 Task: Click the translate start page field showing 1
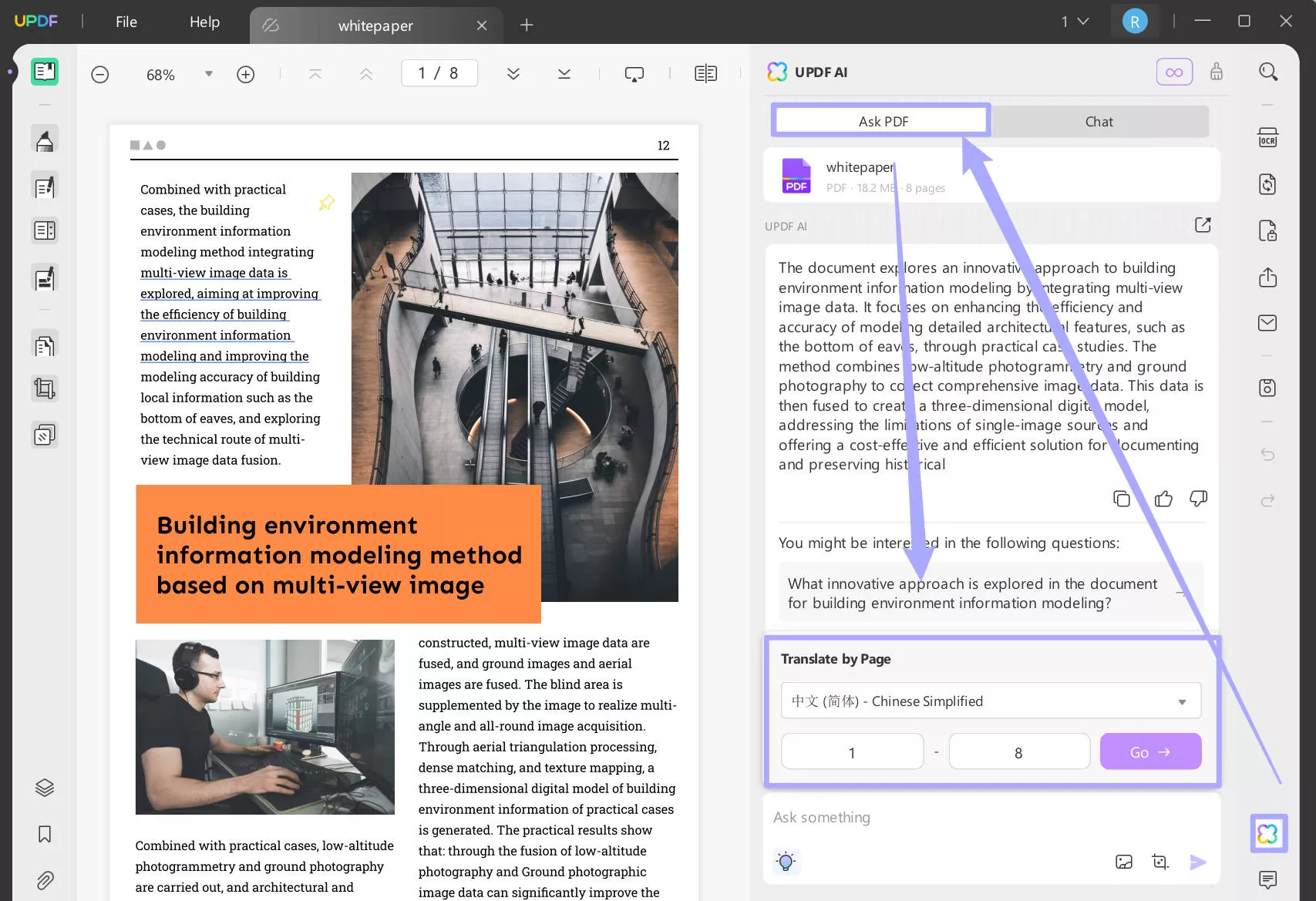[x=852, y=751]
